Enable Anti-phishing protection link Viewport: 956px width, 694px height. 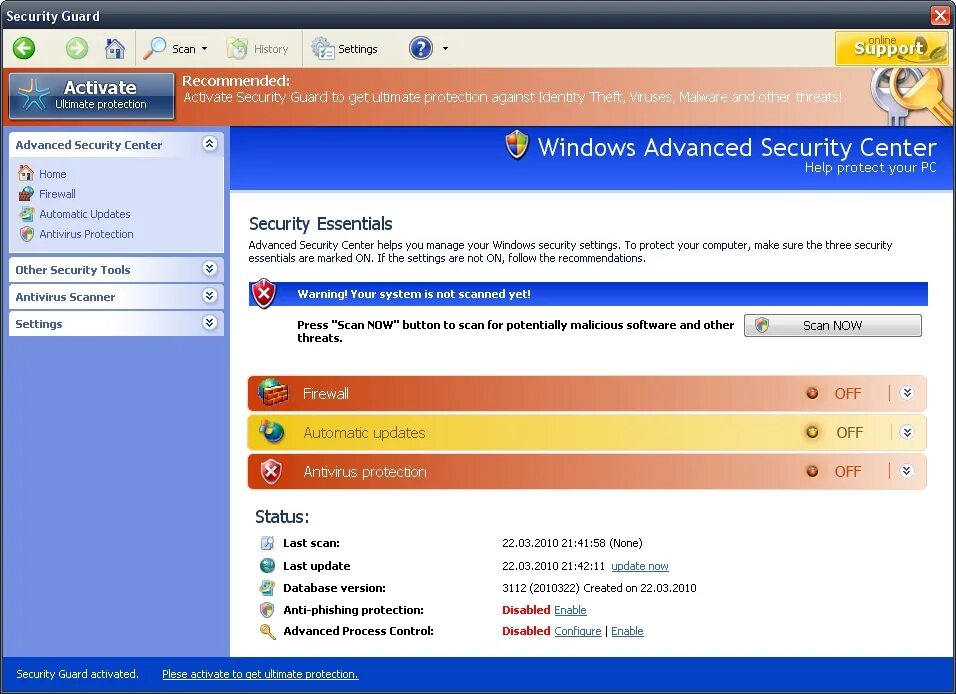570,610
